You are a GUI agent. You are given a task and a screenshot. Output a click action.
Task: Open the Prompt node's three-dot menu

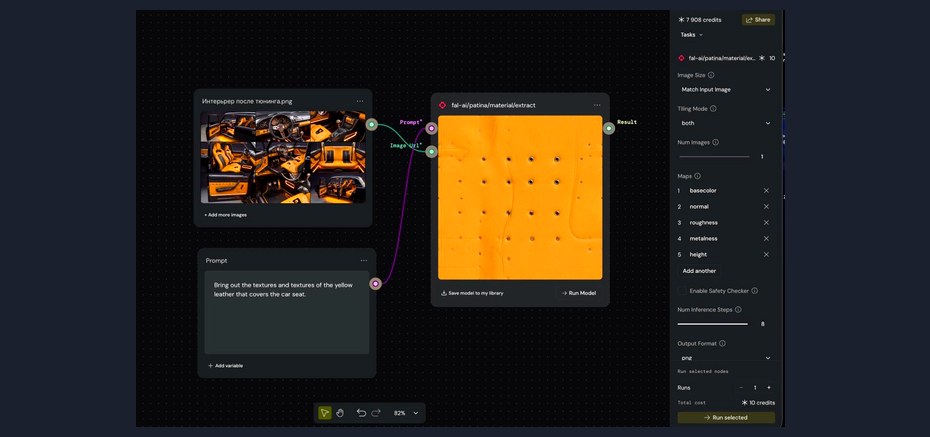pos(364,260)
